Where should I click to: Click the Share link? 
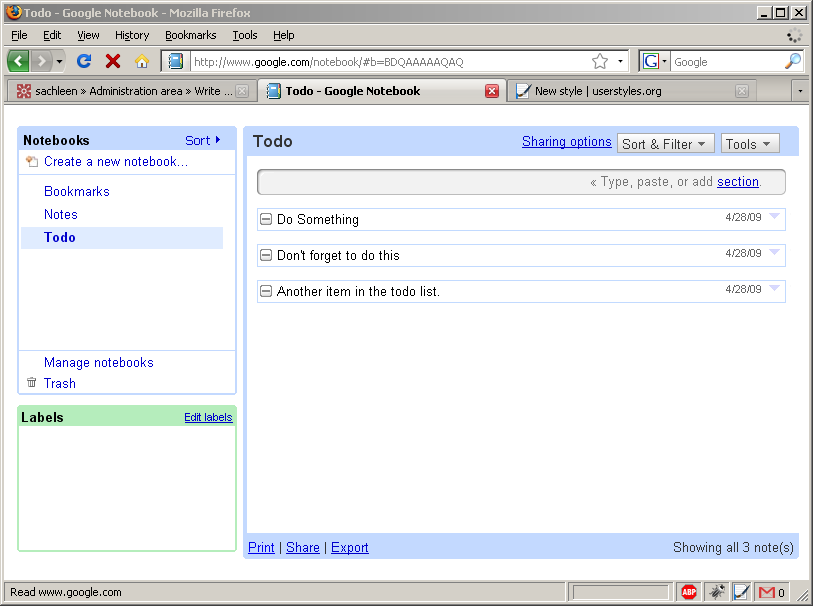(x=303, y=547)
